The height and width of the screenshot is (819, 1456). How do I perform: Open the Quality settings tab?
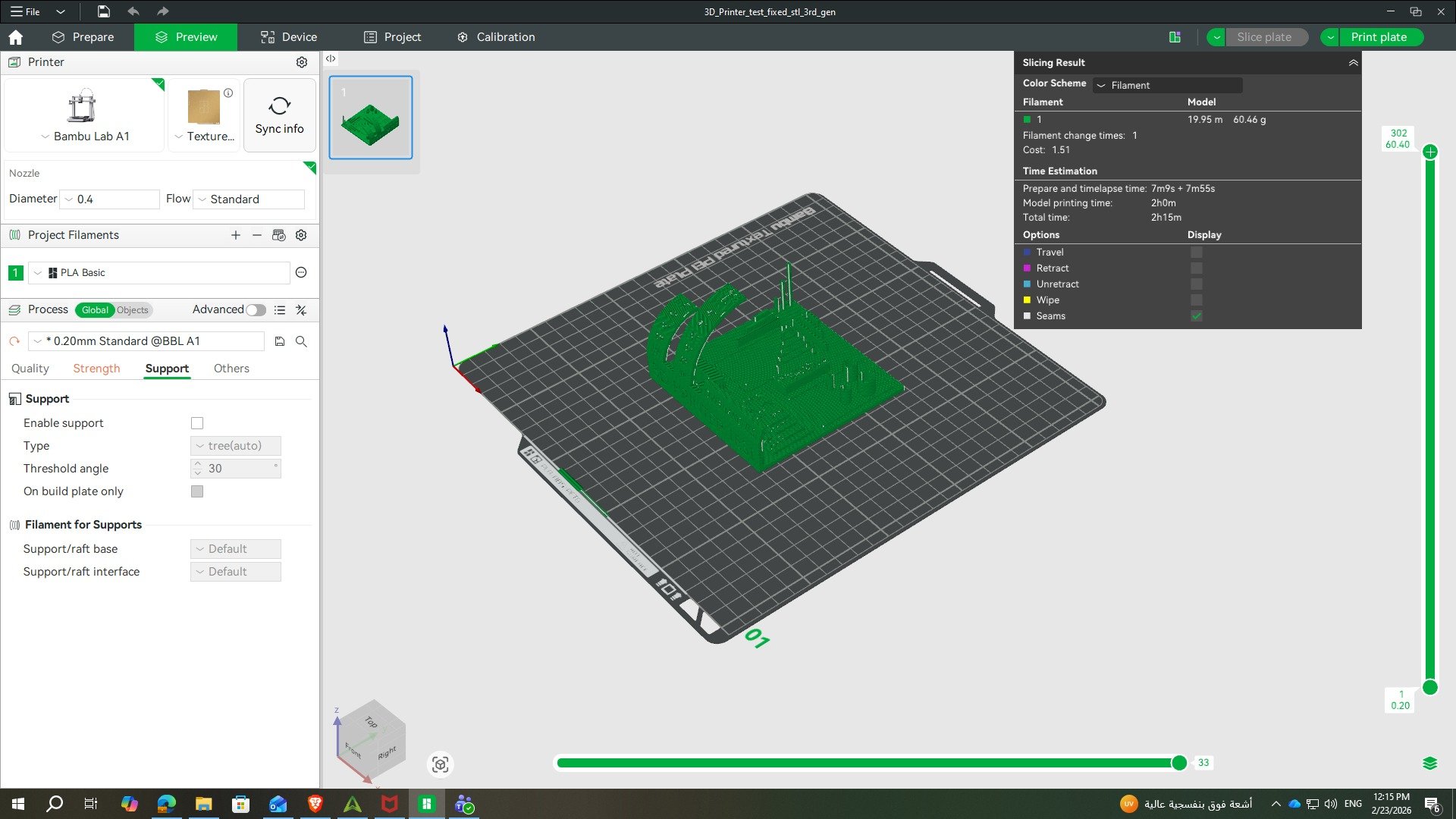(x=30, y=369)
